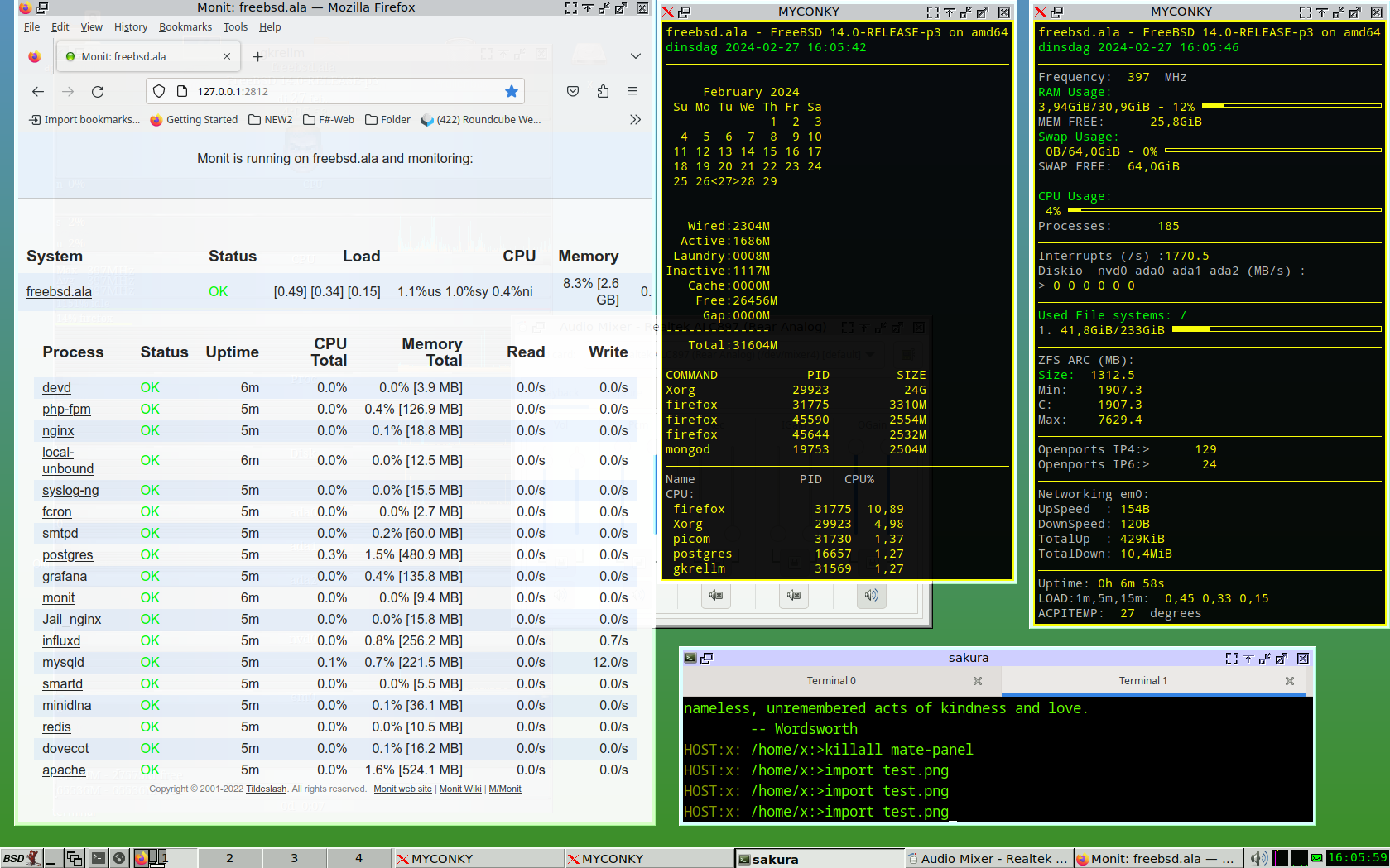Open the postgres process link

(67, 554)
